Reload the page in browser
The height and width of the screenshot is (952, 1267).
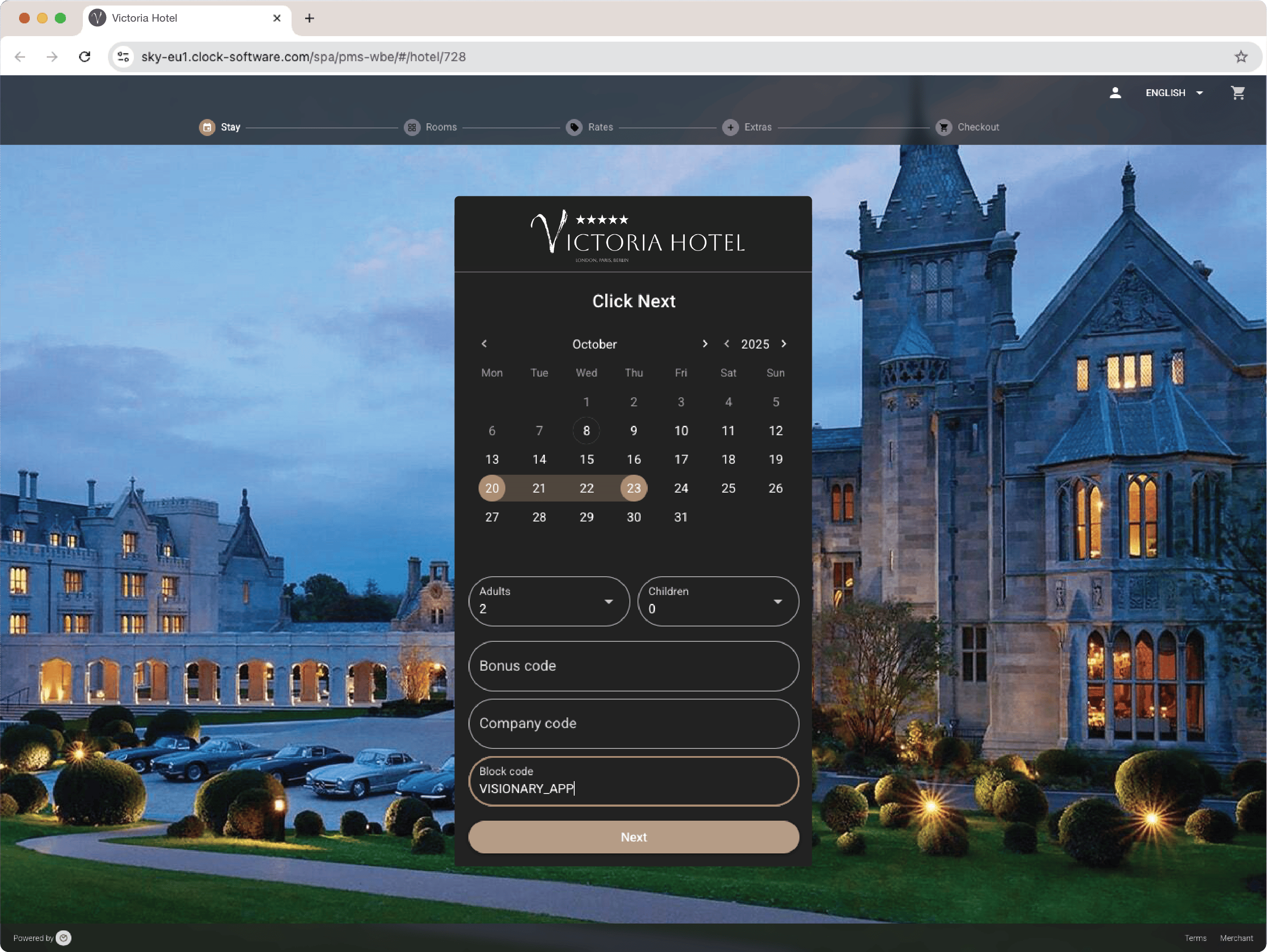pyautogui.click(x=85, y=57)
